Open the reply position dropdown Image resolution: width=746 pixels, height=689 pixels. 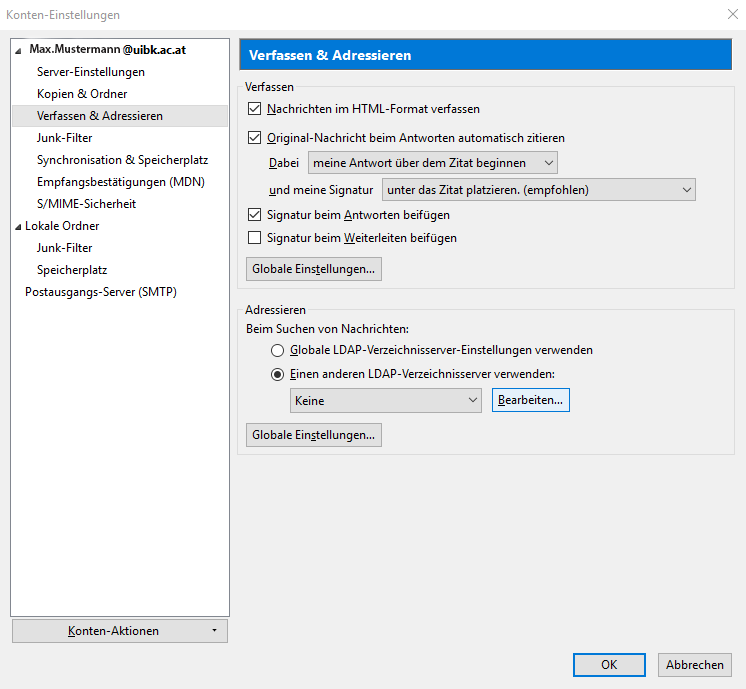(x=432, y=163)
